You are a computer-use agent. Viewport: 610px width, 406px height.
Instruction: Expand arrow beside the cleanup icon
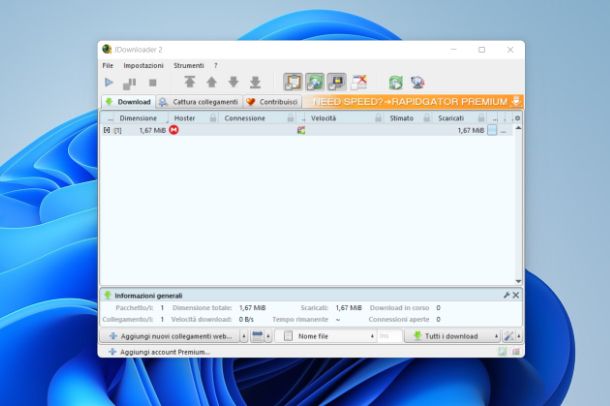pyautogui.click(x=268, y=336)
